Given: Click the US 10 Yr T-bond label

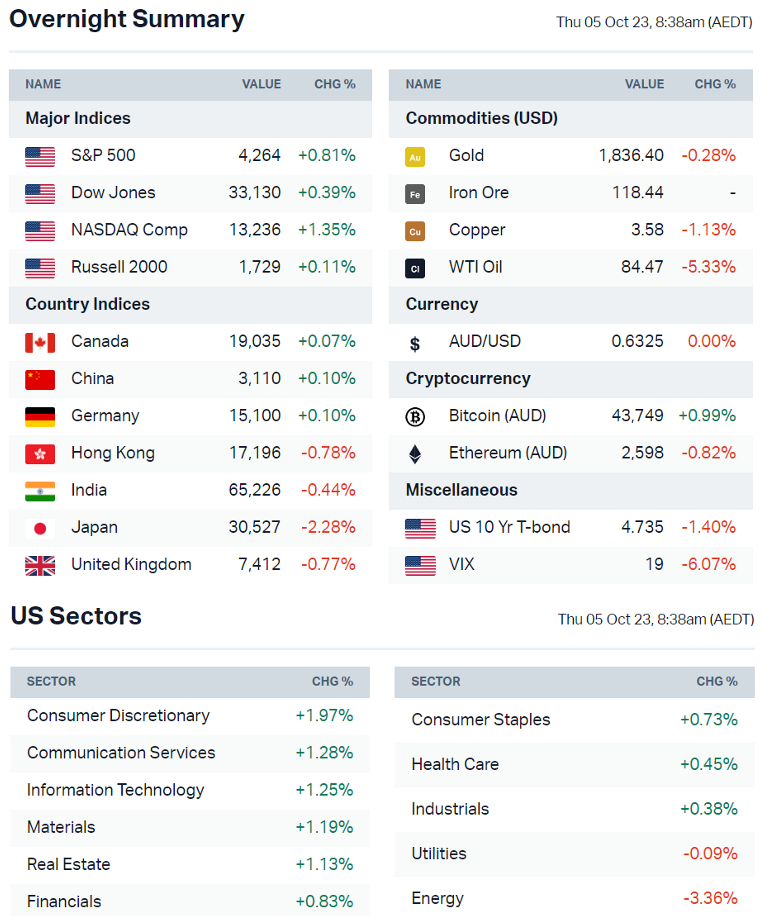Looking at the screenshot, I should click(x=509, y=527).
